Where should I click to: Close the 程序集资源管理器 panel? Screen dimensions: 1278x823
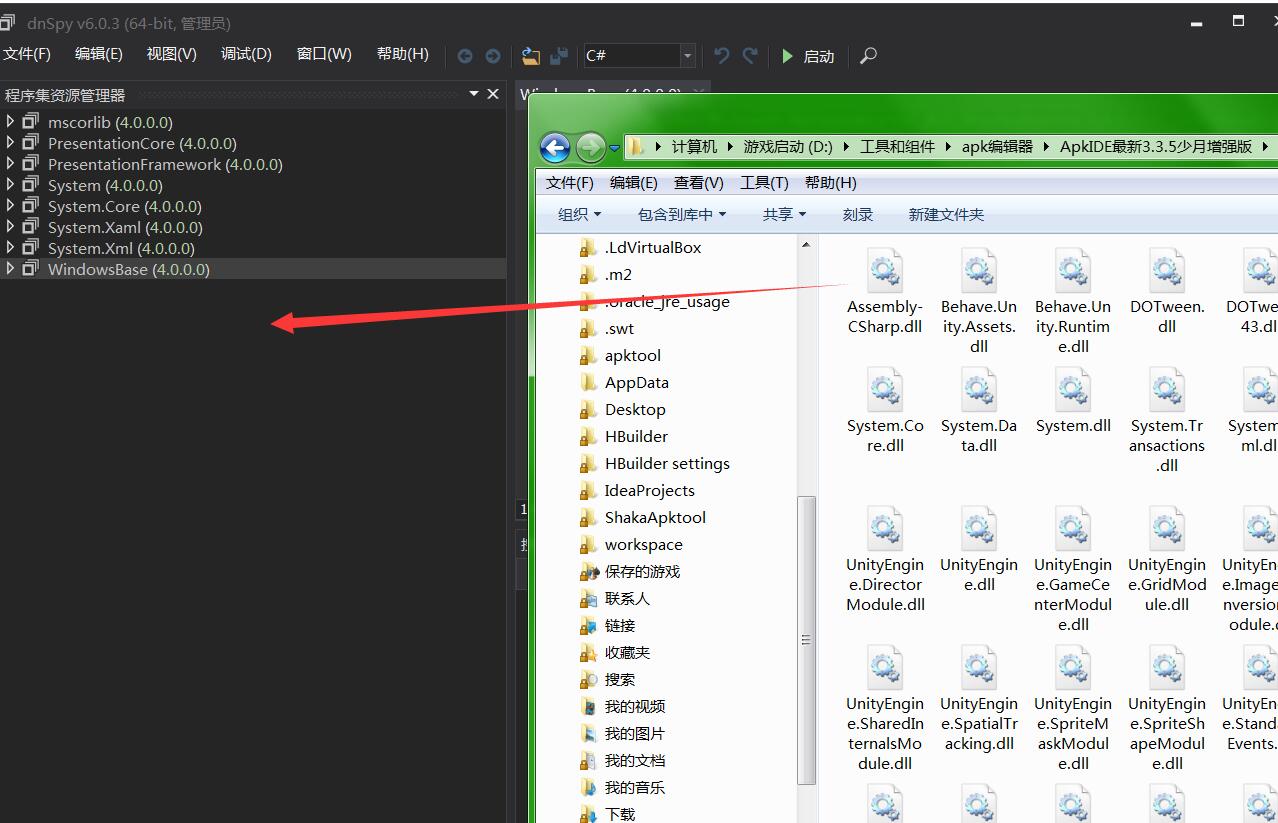[x=492, y=94]
